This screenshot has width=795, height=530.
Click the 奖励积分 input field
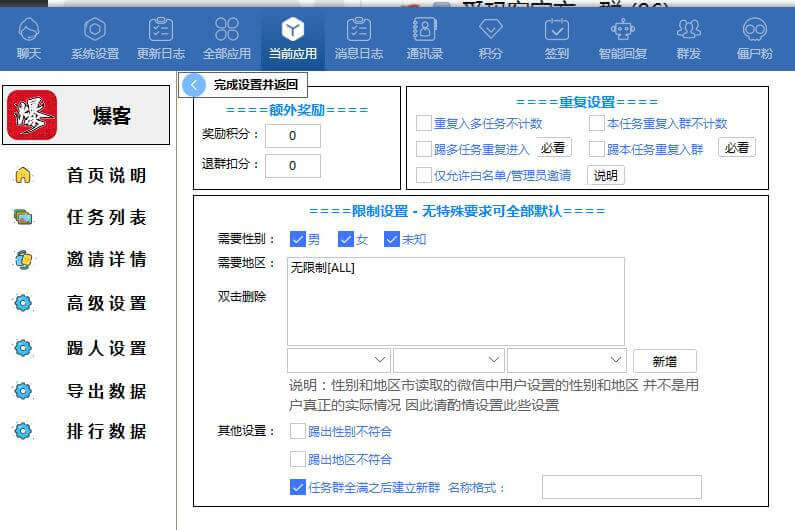293,136
